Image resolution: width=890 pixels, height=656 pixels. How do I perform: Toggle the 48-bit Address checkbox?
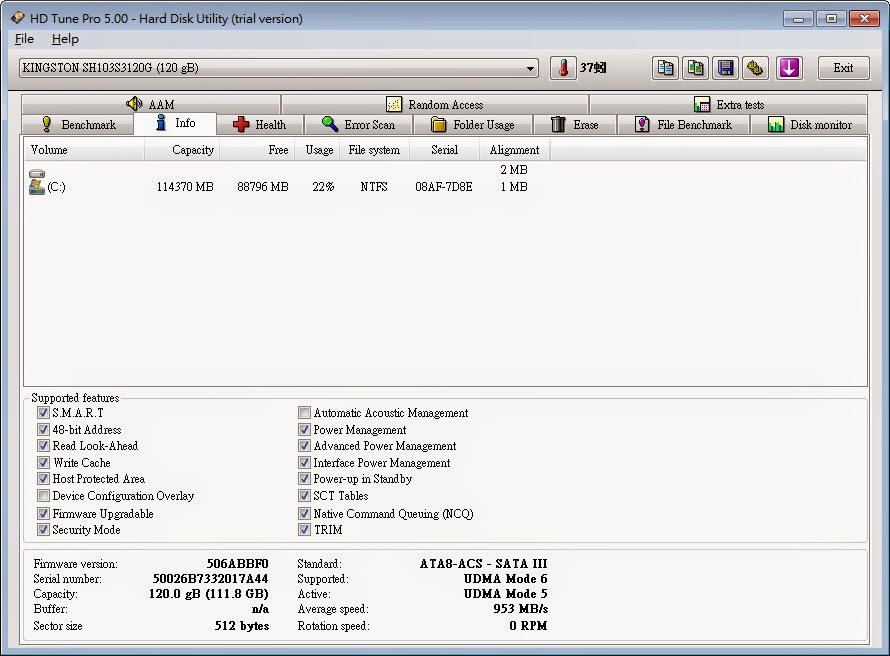pyautogui.click(x=43, y=430)
